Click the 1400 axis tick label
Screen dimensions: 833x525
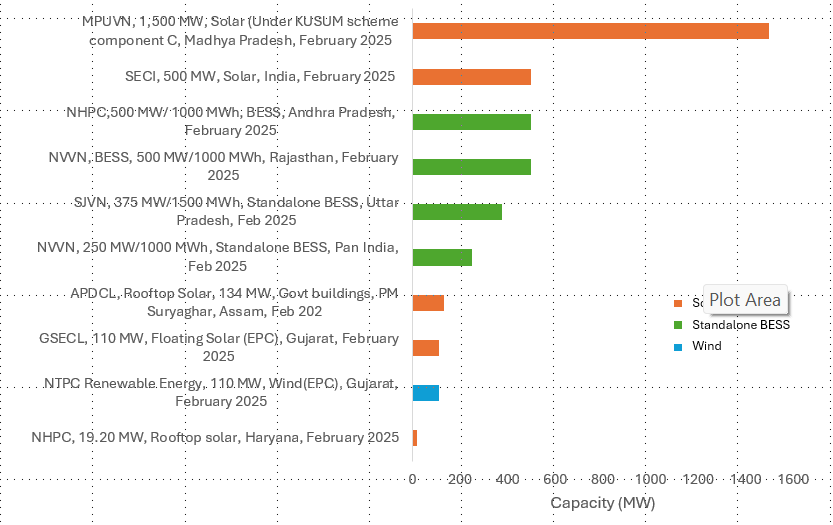(746, 479)
